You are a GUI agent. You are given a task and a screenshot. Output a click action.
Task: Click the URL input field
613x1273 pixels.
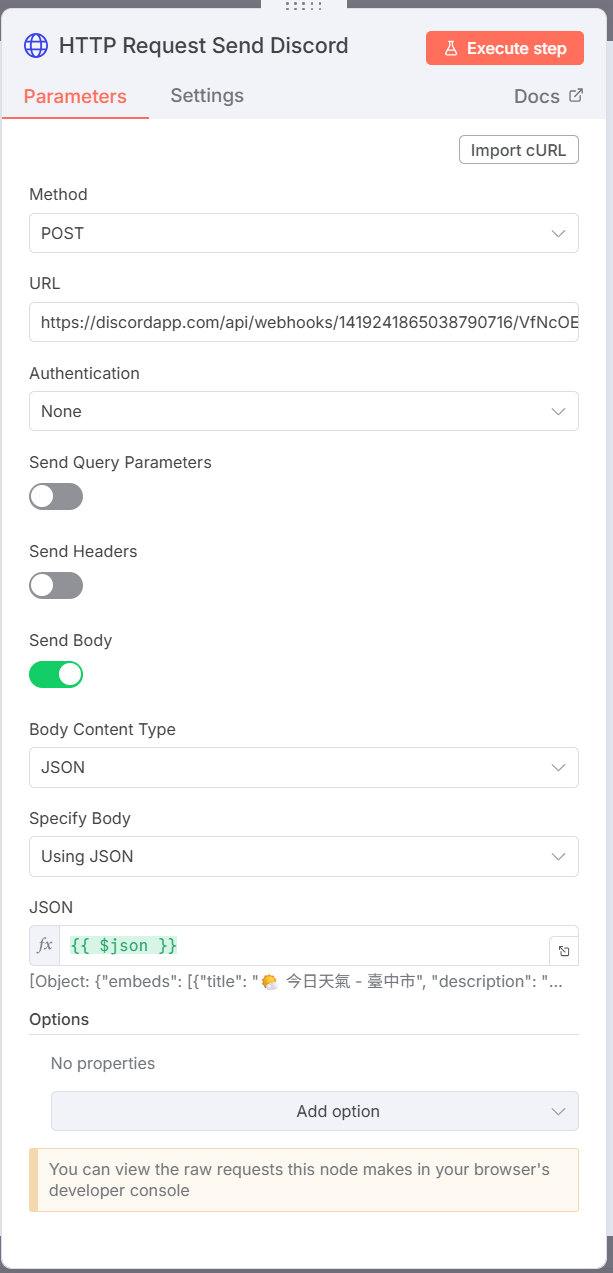pyautogui.click(x=304, y=322)
